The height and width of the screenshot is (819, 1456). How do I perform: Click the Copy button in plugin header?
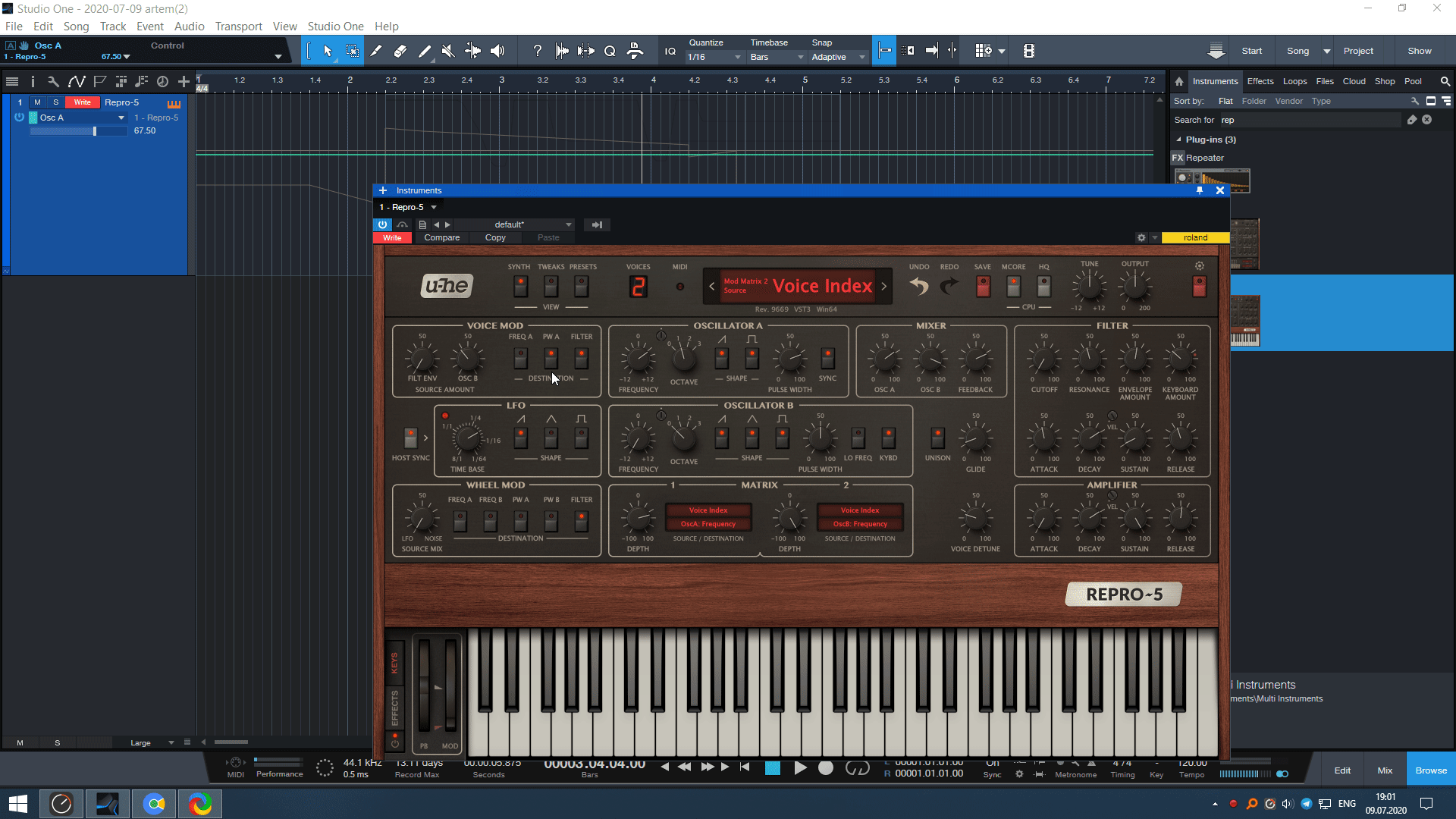tap(495, 237)
